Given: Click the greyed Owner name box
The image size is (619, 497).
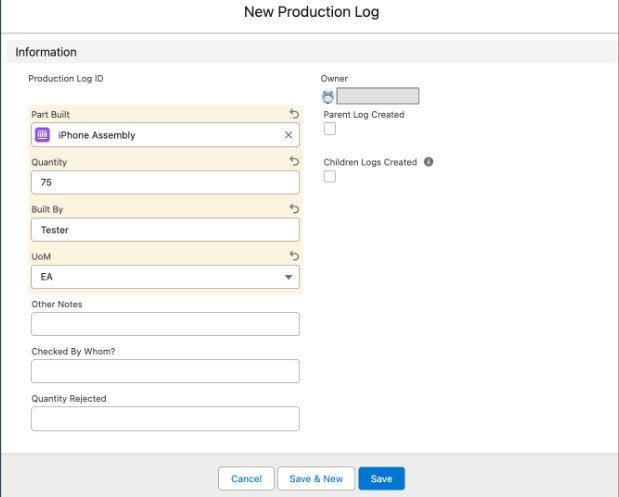Looking at the screenshot, I should (x=378, y=96).
